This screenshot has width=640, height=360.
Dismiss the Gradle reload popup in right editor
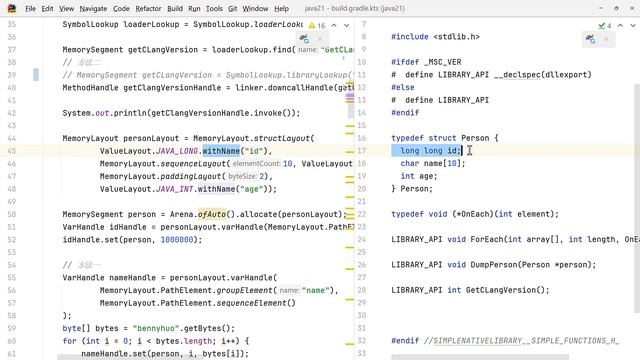click(606, 39)
